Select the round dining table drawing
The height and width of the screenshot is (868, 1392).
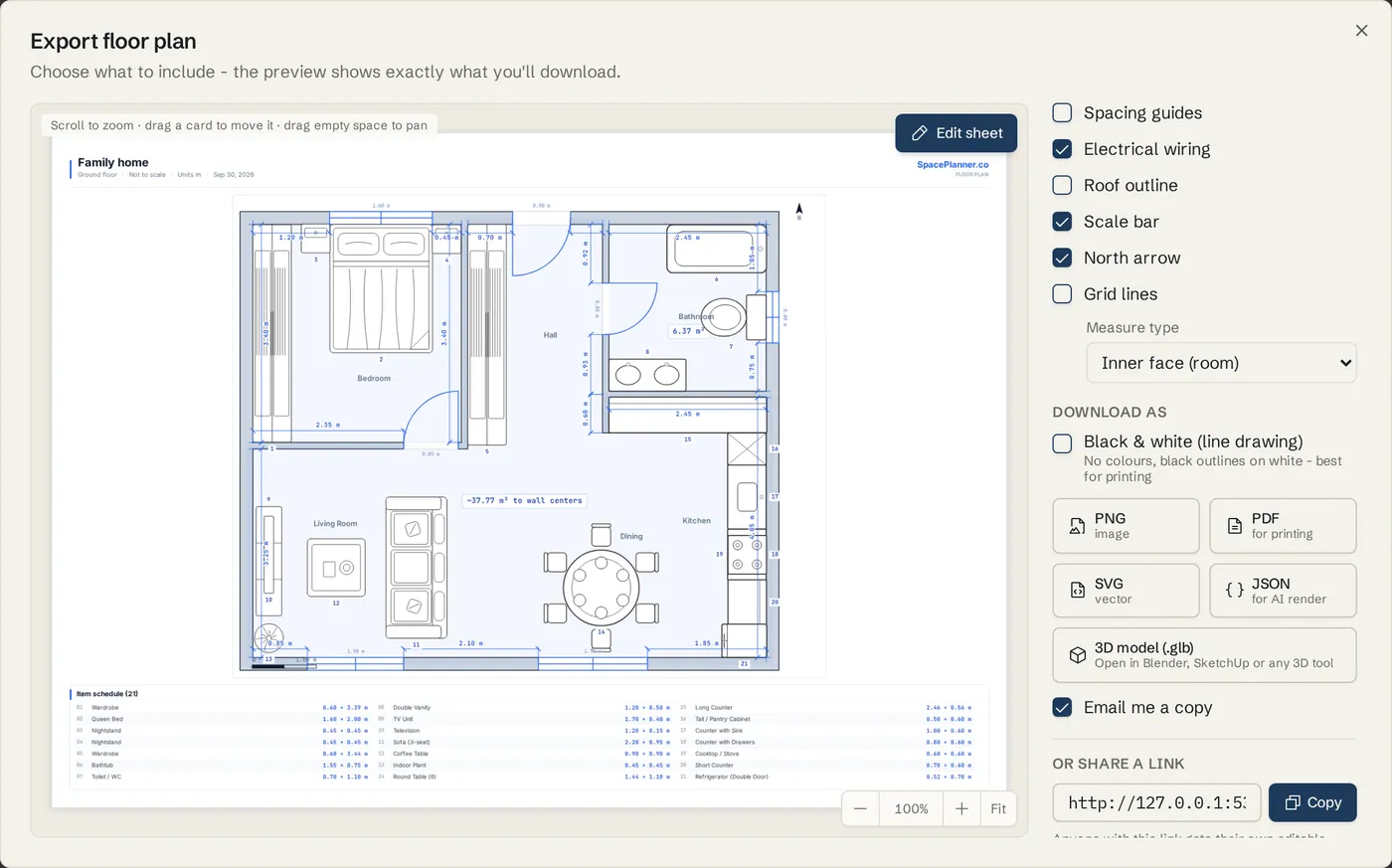point(601,589)
